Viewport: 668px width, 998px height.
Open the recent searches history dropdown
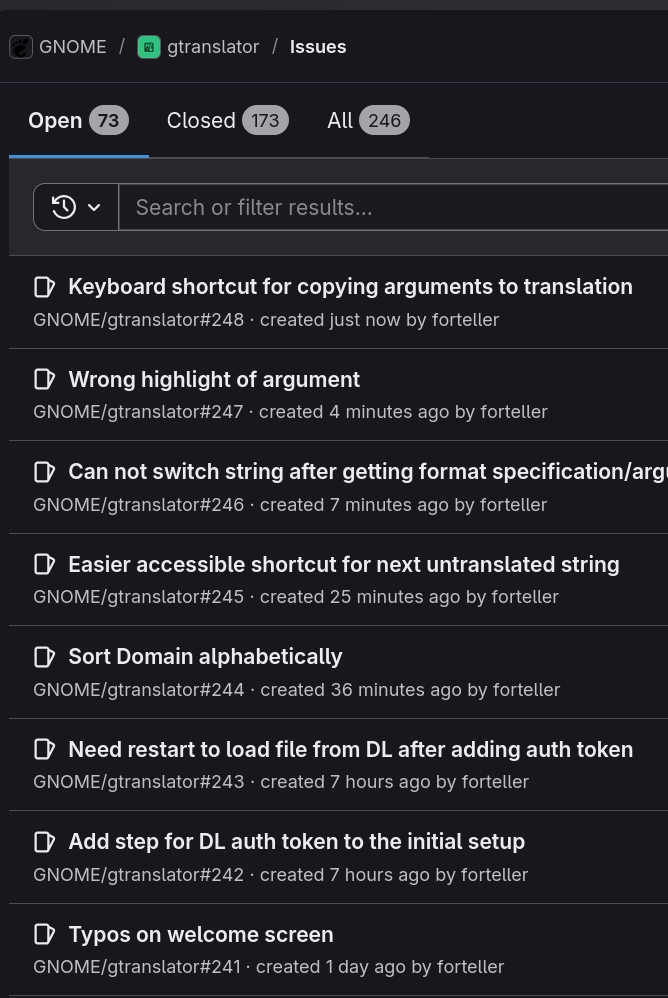76,207
